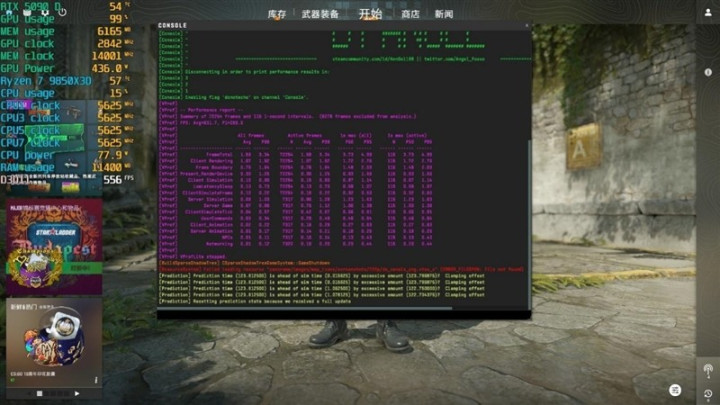Click the 'GPU usage' overlay label
Screen dimensions: 720x405
pos(28,19)
